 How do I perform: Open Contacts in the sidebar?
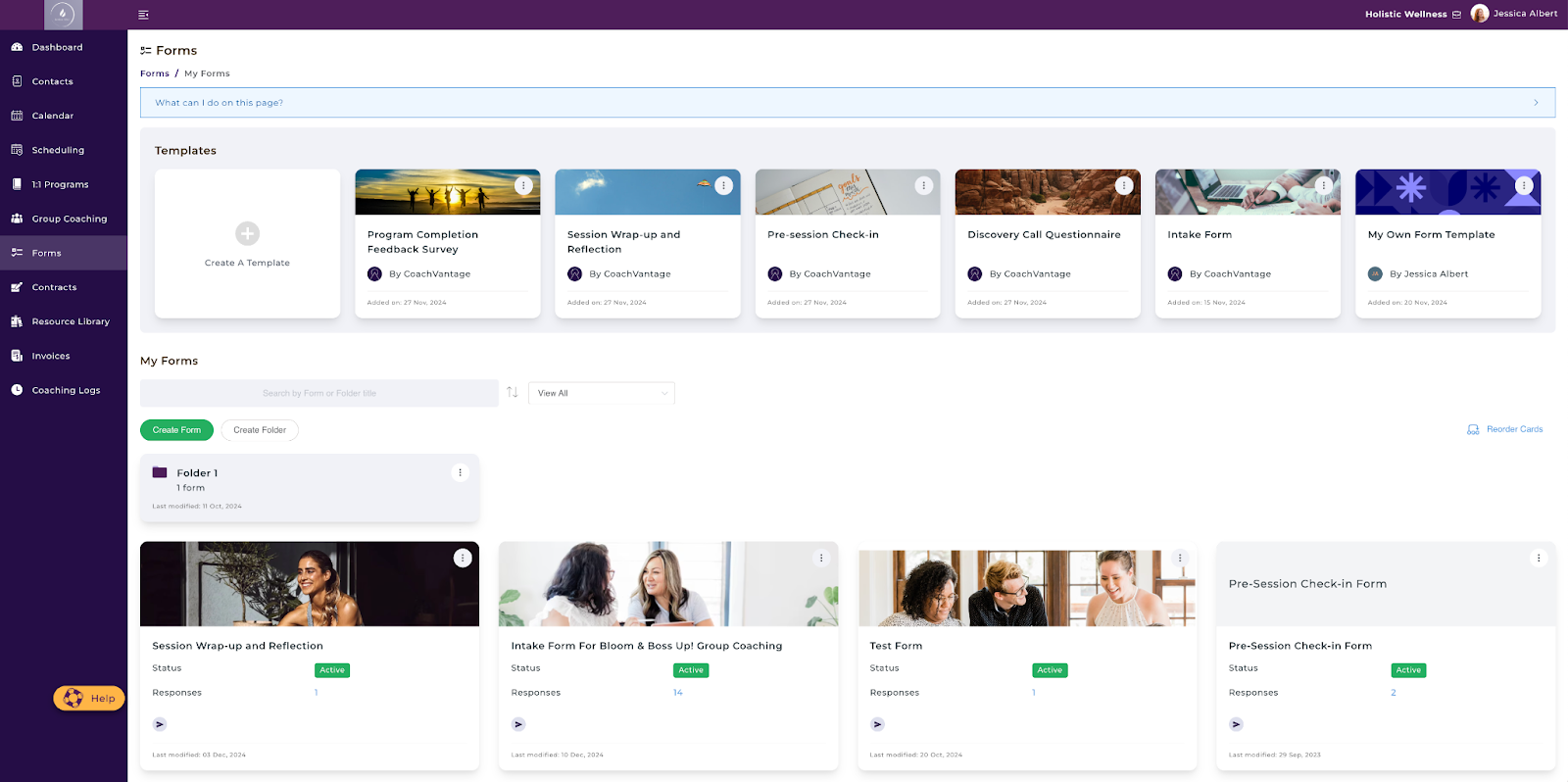[52, 81]
